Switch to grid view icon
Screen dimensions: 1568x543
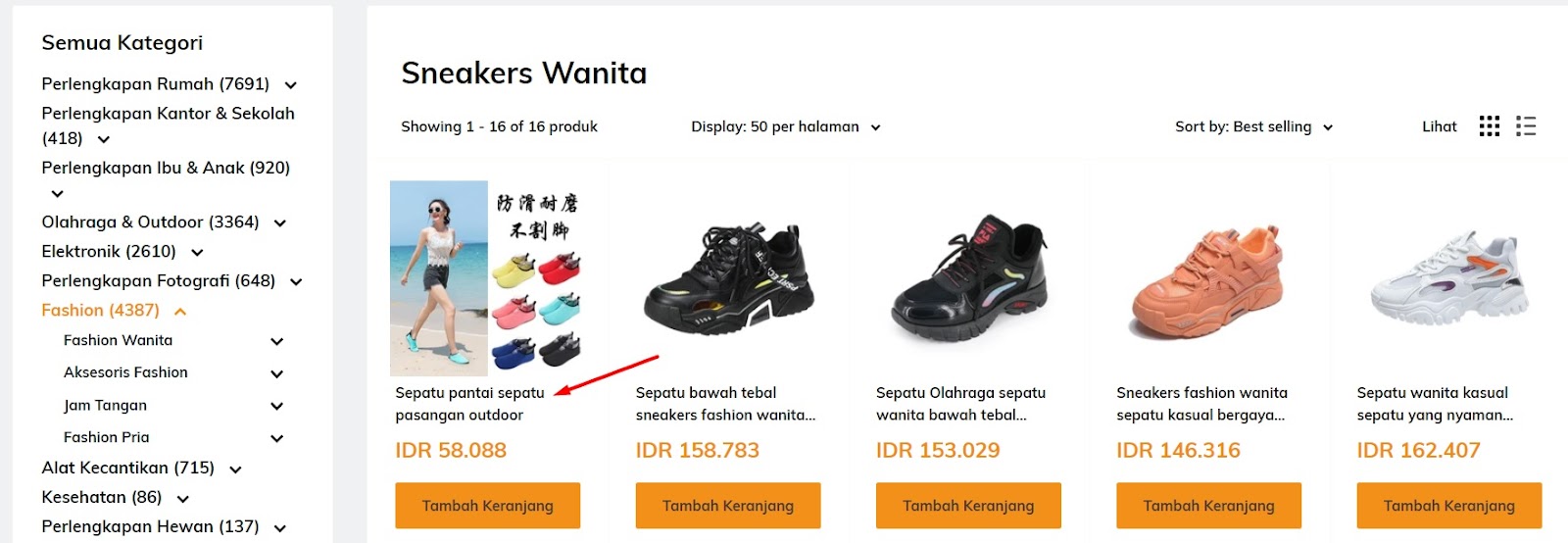pos(1489,126)
